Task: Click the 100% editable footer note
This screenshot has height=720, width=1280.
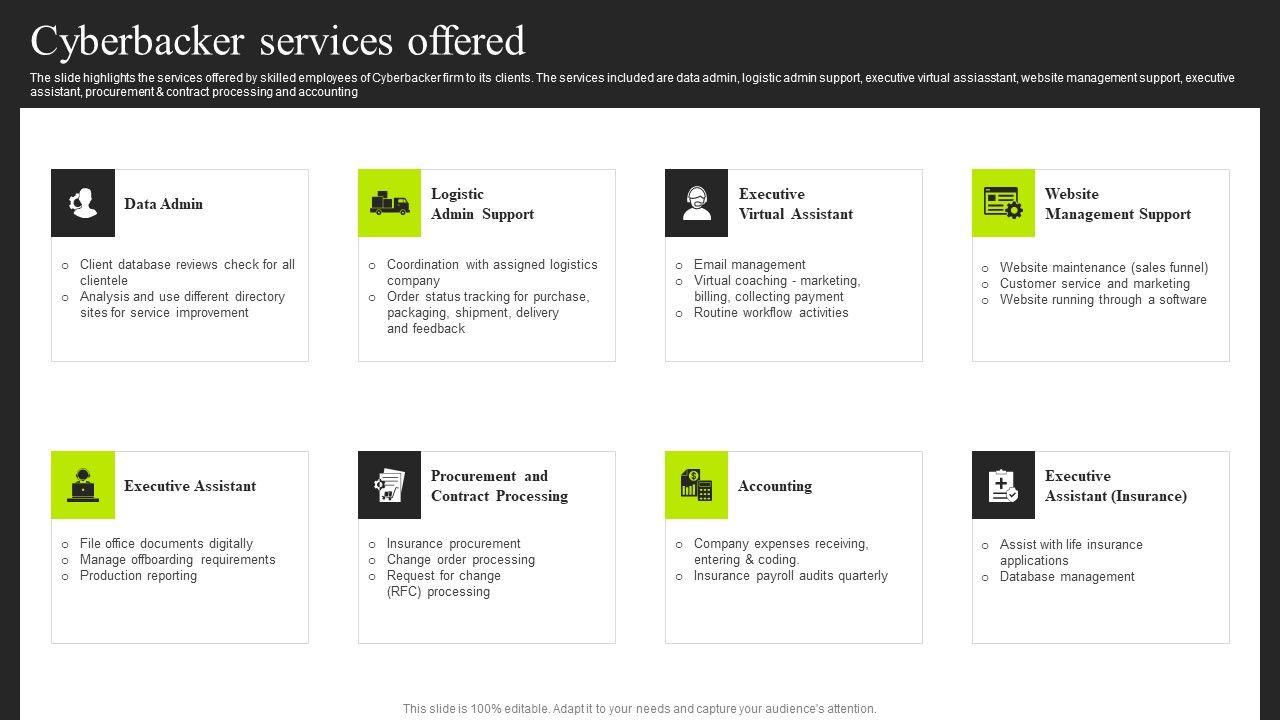Action: (x=640, y=709)
